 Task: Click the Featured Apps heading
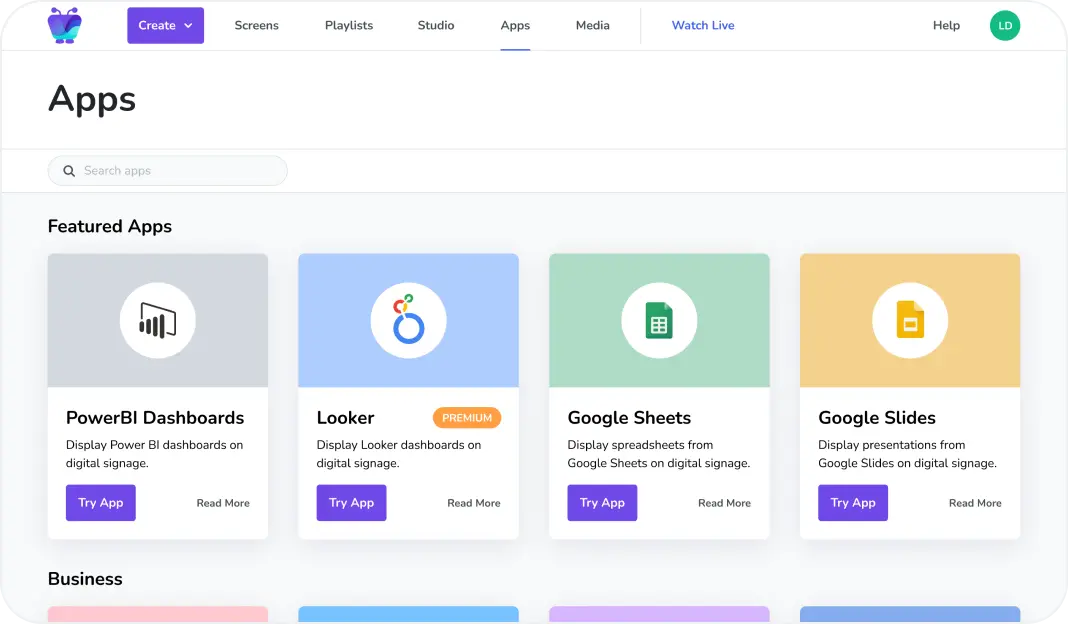(110, 226)
